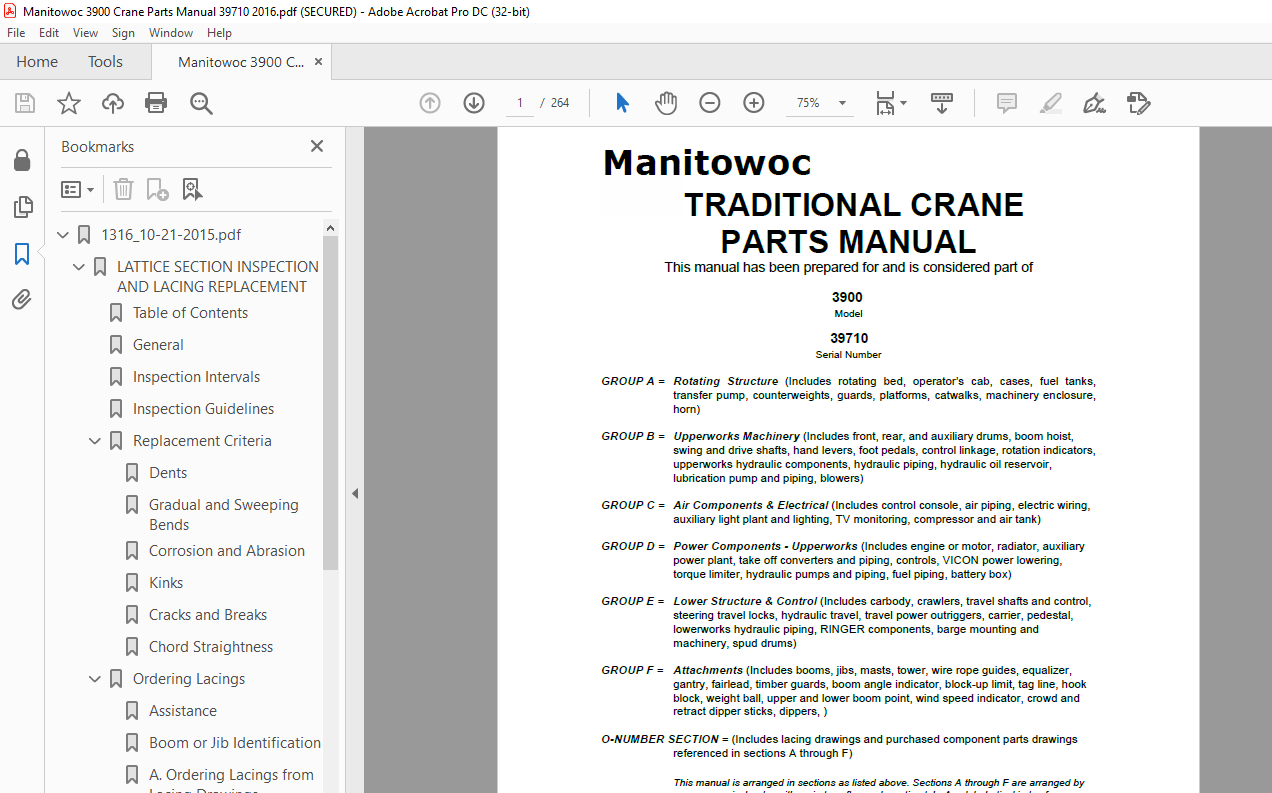This screenshot has height=793, width=1272.
Task: Open the Help menu
Action: click(219, 33)
